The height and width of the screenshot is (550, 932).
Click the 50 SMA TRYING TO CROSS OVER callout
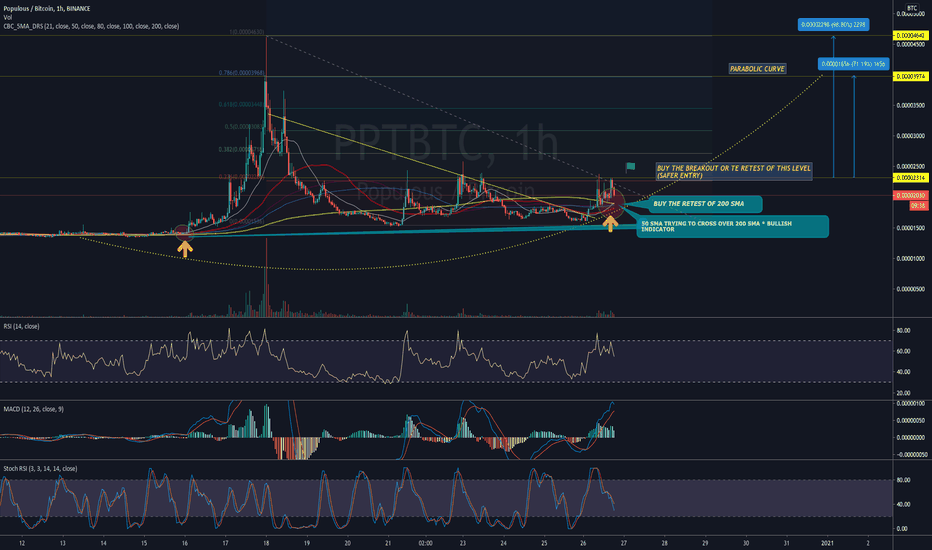tap(732, 227)
